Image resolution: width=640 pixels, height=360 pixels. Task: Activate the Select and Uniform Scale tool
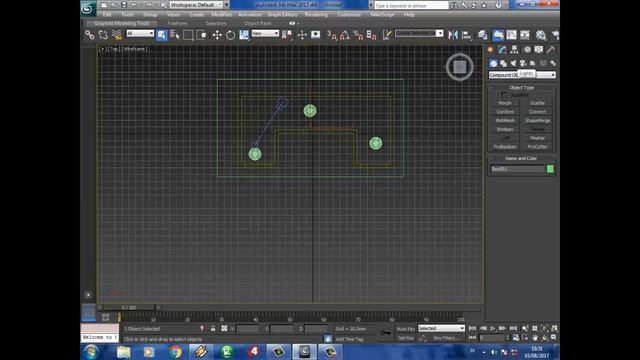(x=244, y=35)
